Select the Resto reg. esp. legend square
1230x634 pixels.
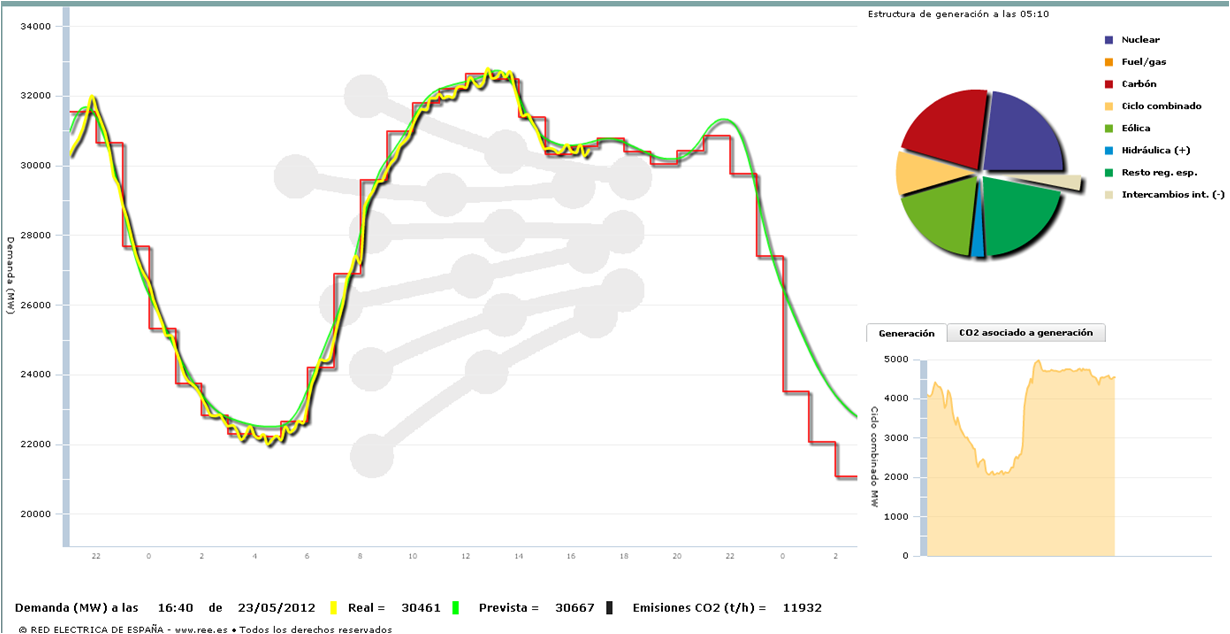tap(1109, 172)
